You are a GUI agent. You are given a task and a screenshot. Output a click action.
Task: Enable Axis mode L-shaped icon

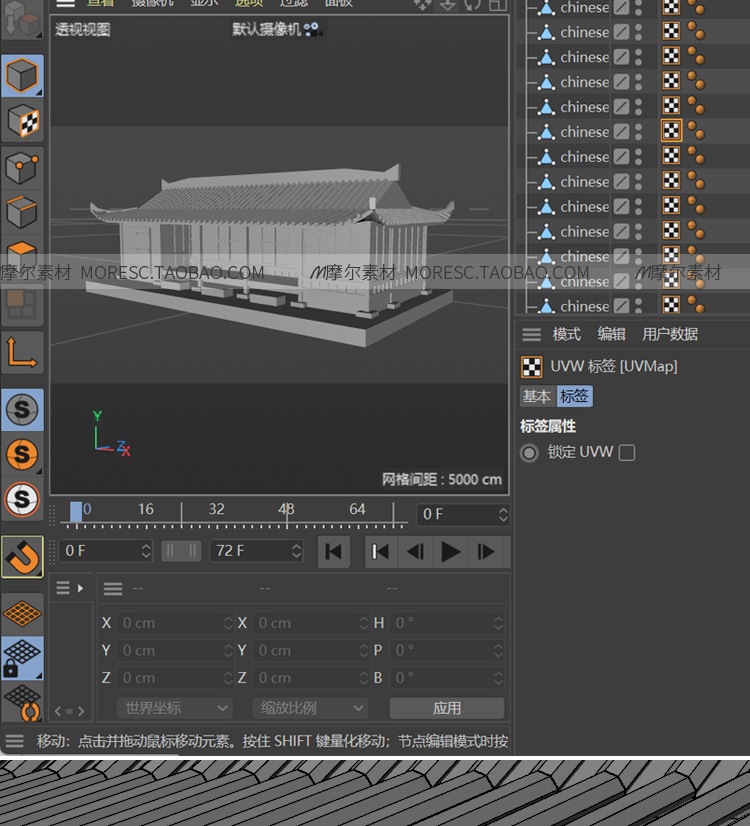22,352
